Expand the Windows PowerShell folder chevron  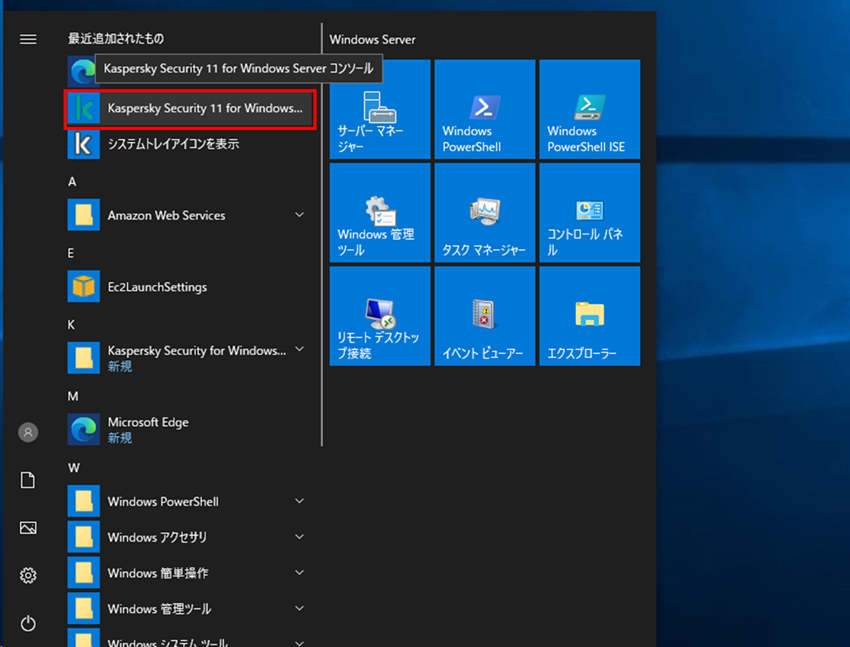[x=299, y=501]
